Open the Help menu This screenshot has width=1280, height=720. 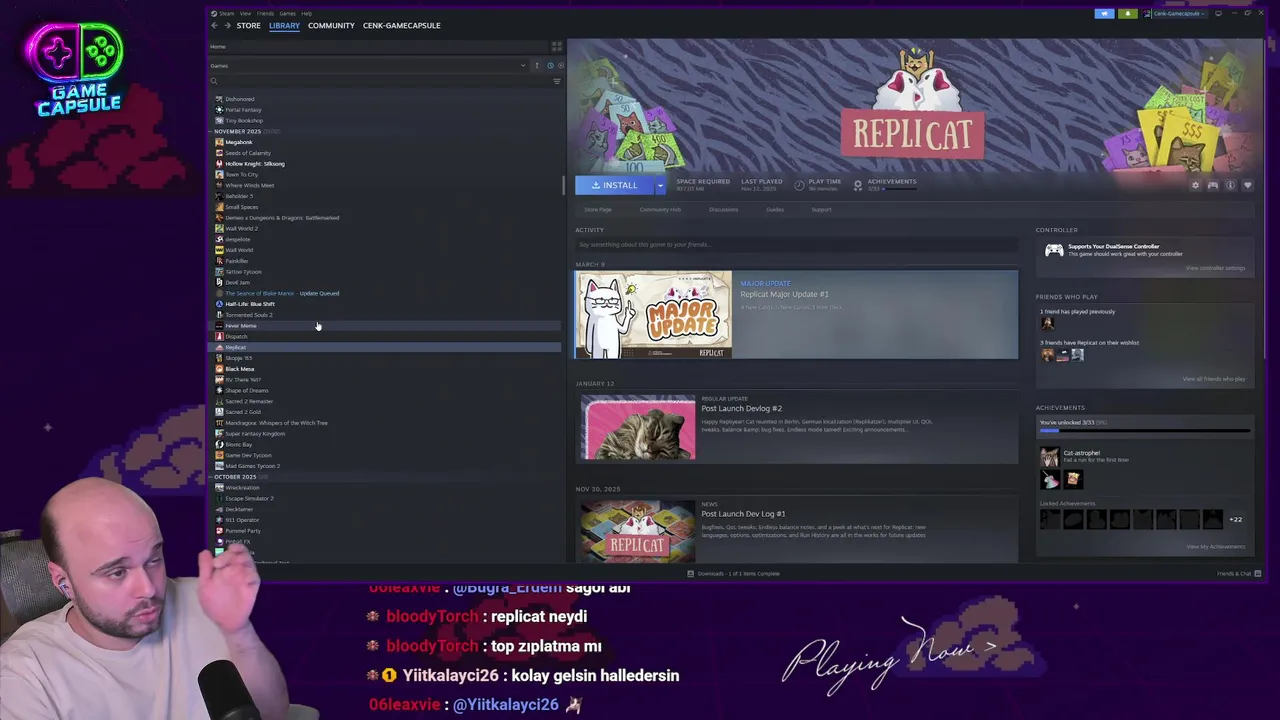[x=306, y=13]
